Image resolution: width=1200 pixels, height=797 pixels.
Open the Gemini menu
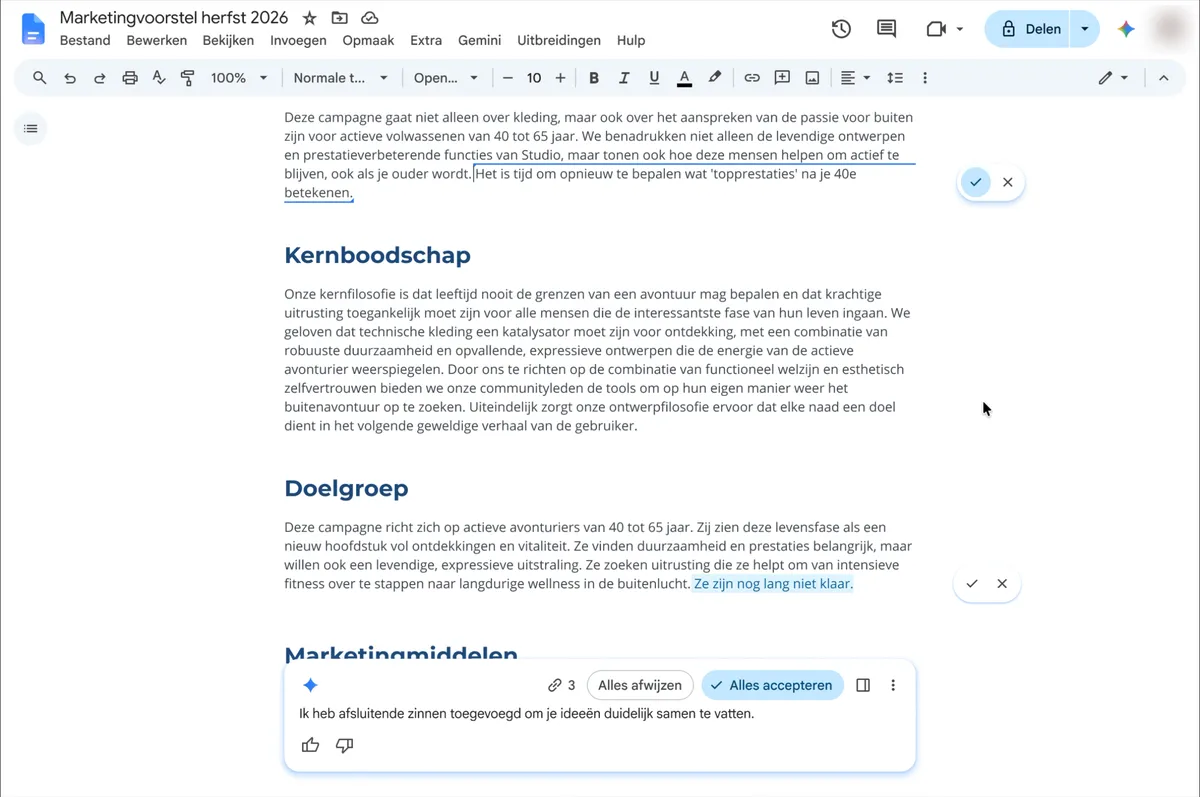[x=480, y=41]
